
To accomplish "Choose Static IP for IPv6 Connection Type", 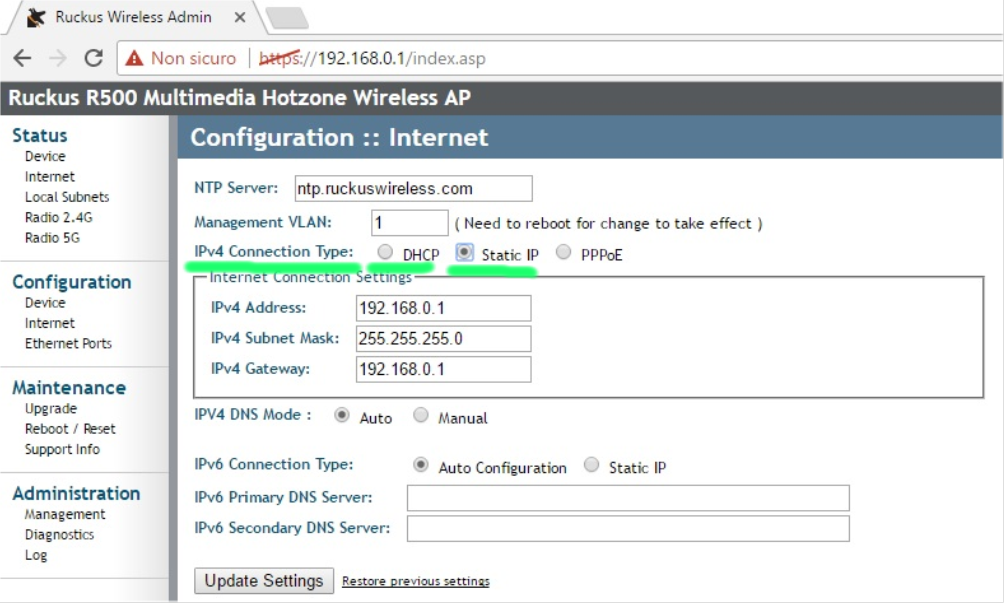I will point(592,466).
